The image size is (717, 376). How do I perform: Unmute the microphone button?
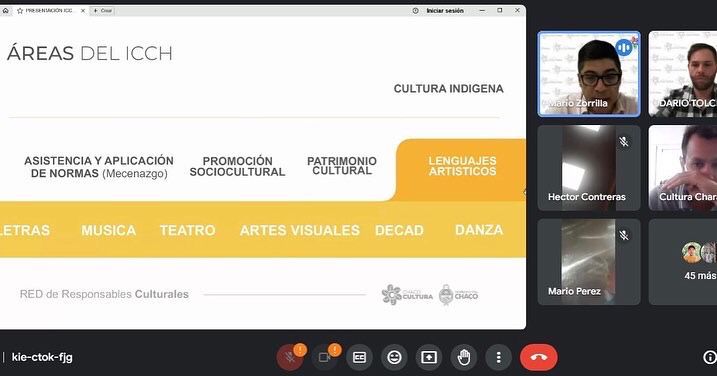tap(289, 357)
